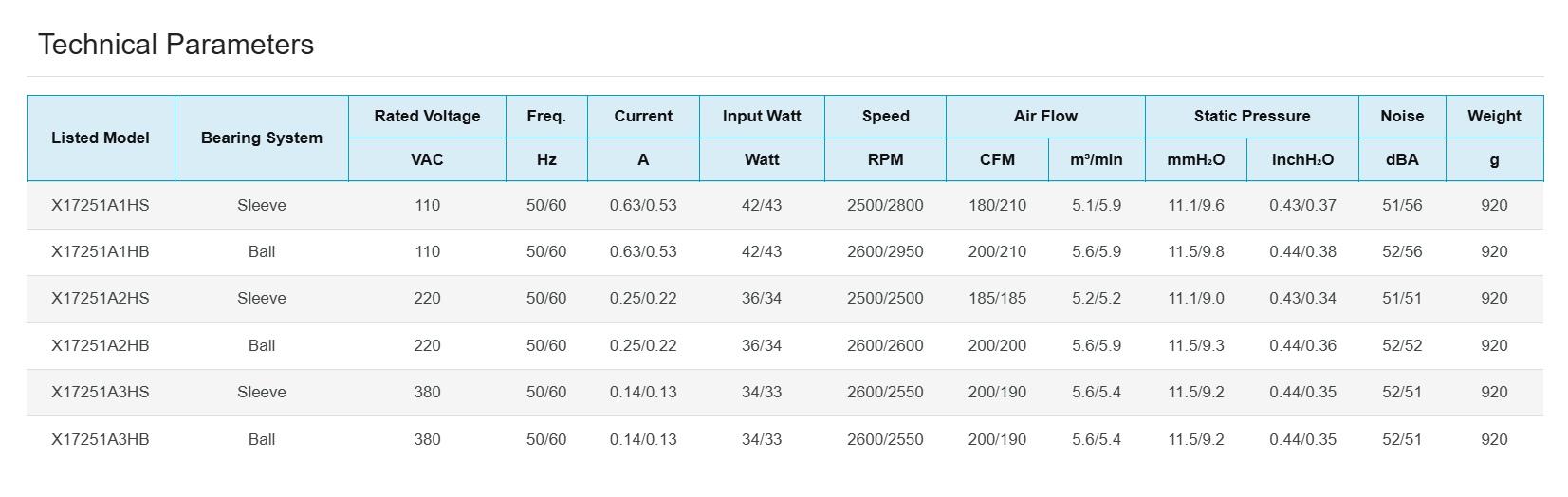Click model name X17251A1HB

point(101,251)
